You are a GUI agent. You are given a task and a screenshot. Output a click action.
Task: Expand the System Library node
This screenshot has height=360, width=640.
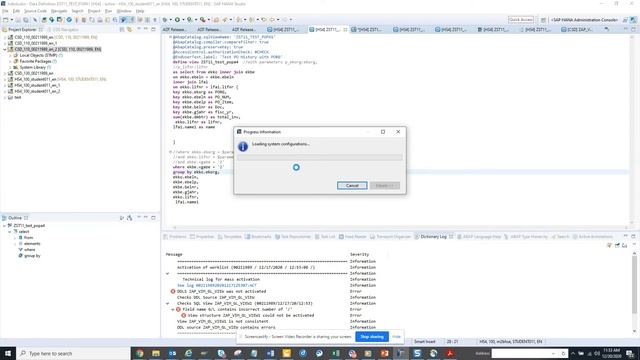click(x=10, y=67)
